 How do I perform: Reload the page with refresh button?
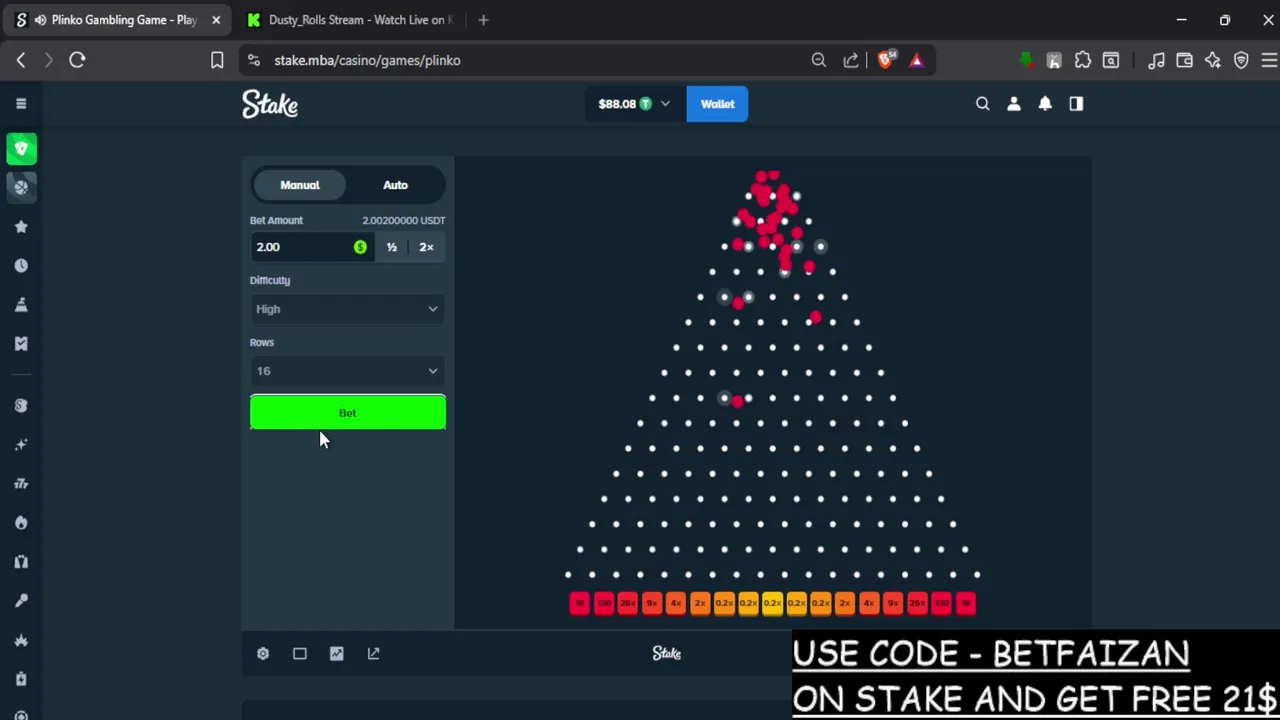click(77, 60)
